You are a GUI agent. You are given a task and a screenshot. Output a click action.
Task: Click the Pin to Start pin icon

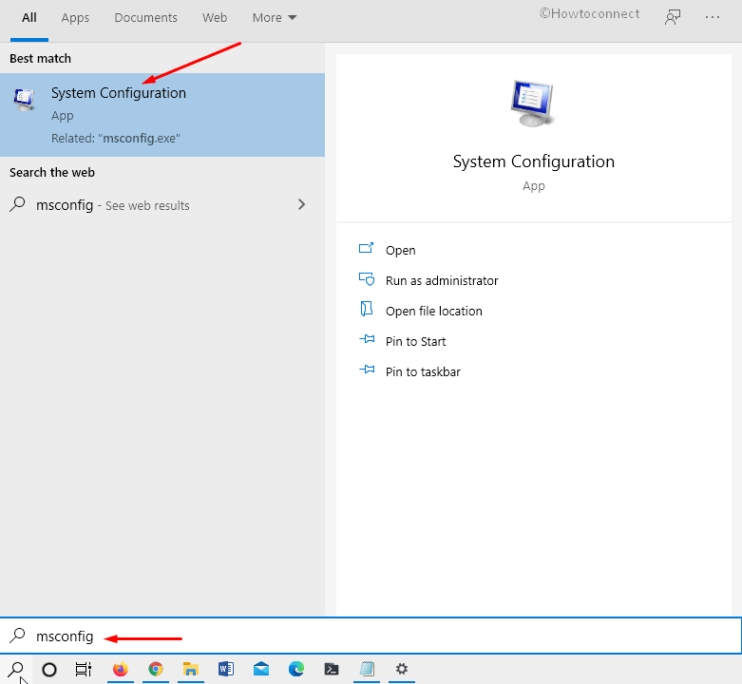pyautogui.click(x=367, y=339)
